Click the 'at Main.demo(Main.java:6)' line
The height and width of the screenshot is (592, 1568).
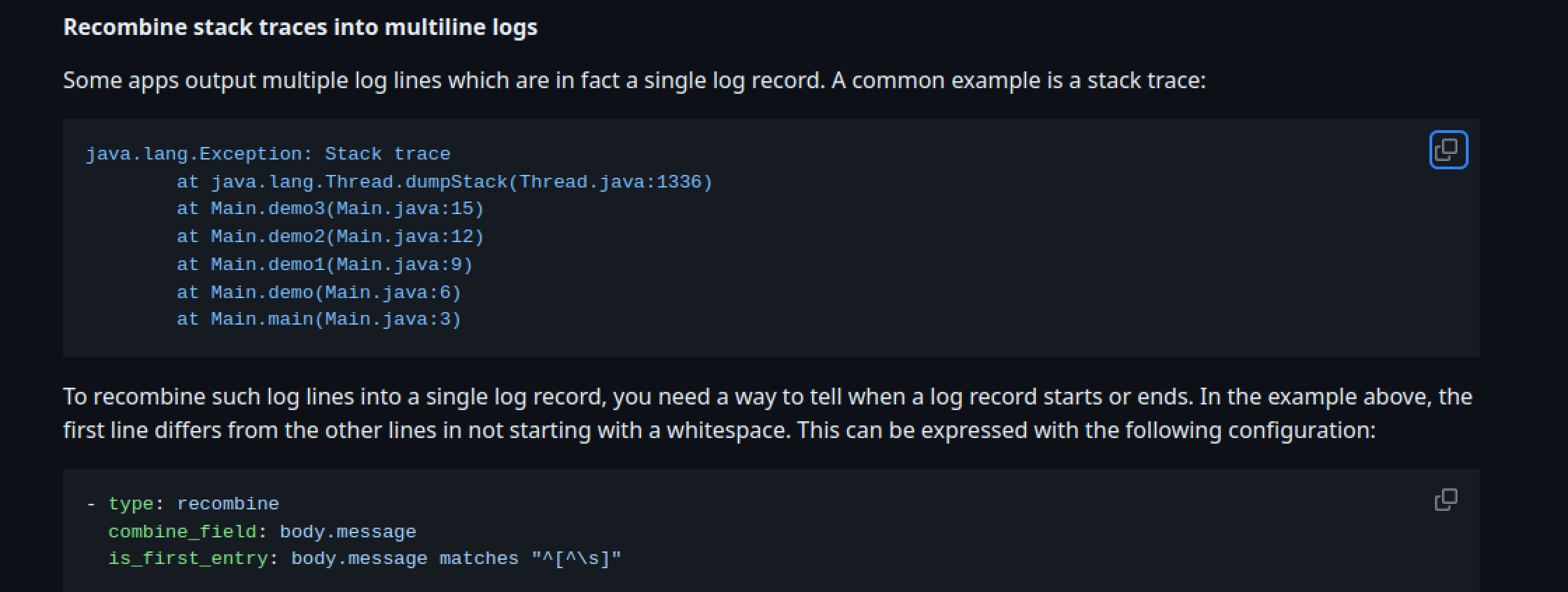(318, 292)
